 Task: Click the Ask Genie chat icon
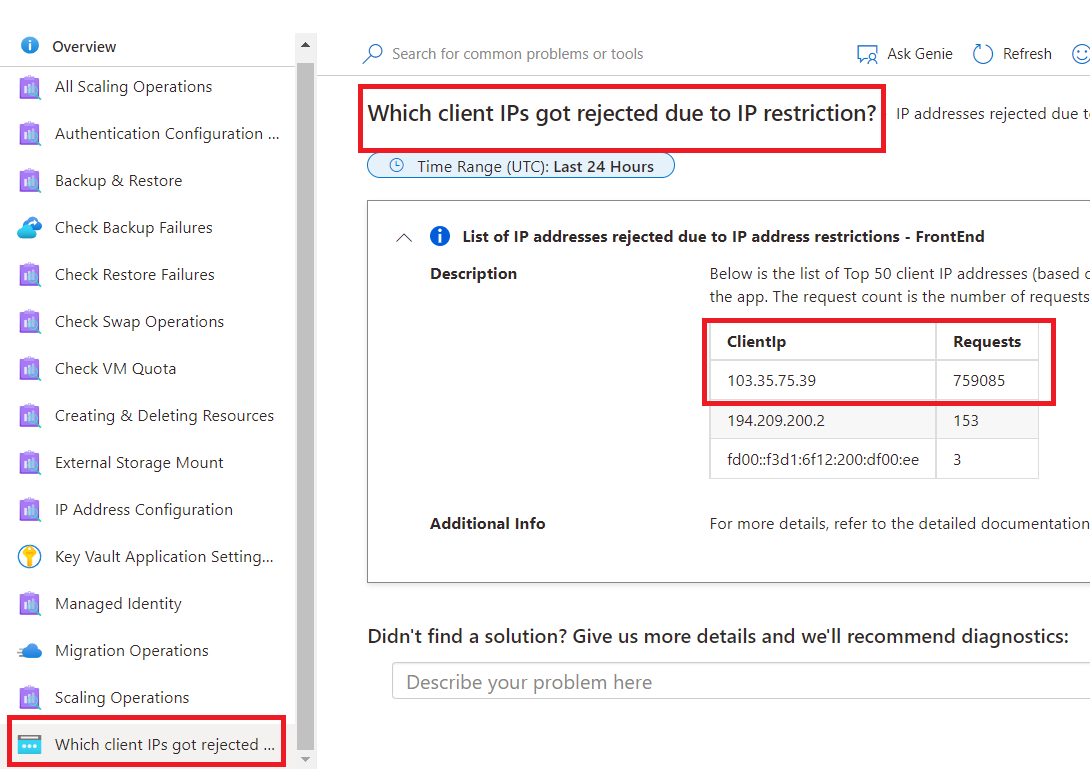pos(866,53)
